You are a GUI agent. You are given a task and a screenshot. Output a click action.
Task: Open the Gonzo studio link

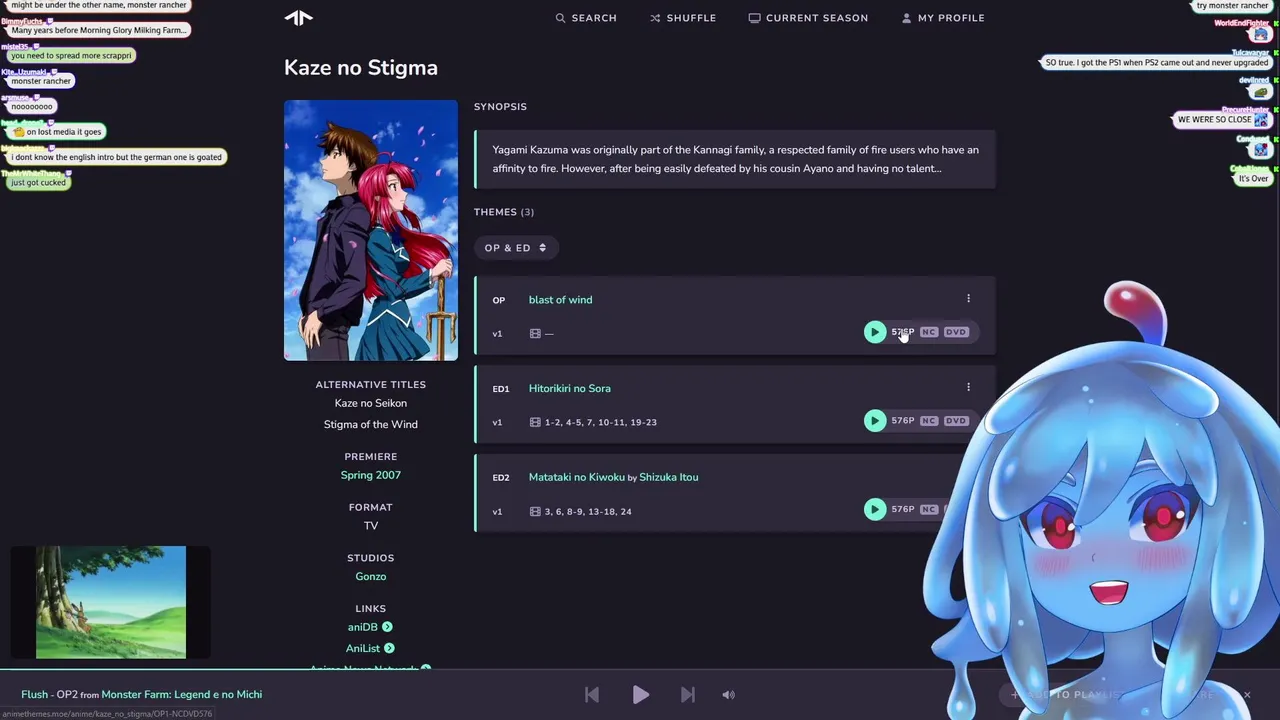point(370,577)
